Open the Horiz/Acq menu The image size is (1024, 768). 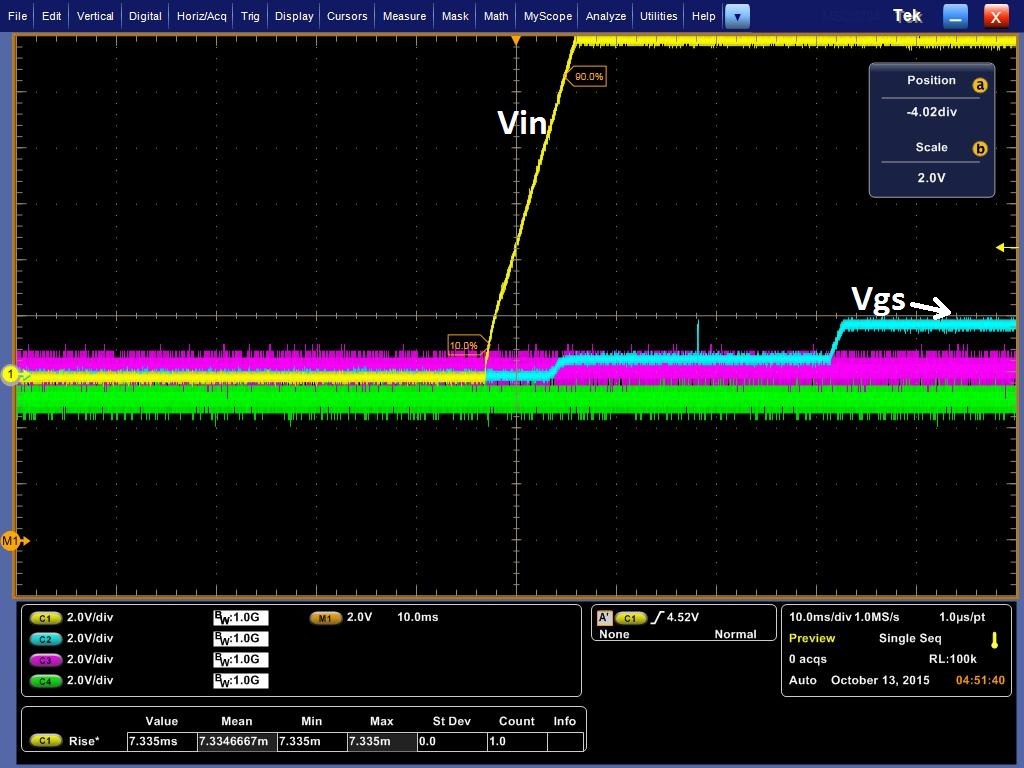coord(201,16)
